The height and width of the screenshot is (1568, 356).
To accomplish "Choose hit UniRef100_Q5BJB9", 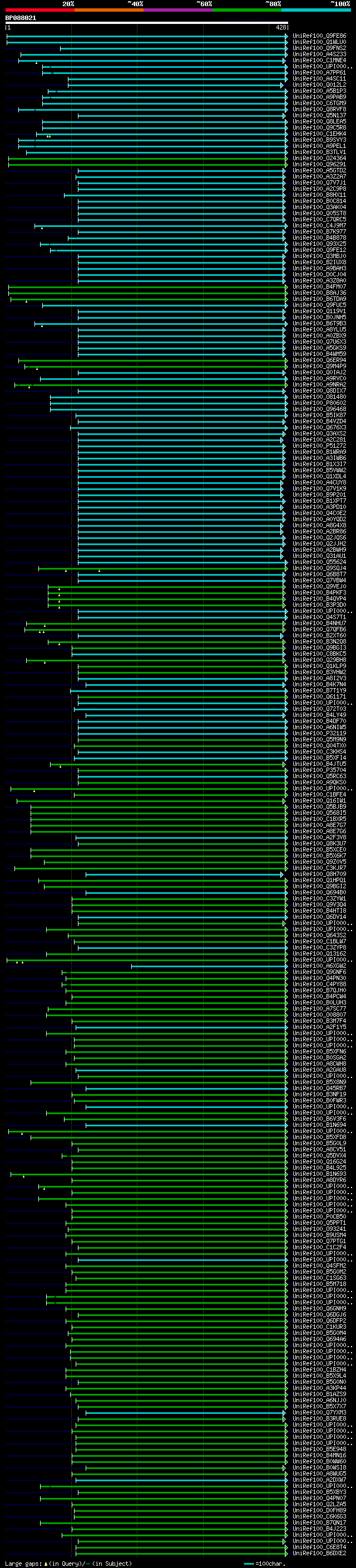I will 319,807.
